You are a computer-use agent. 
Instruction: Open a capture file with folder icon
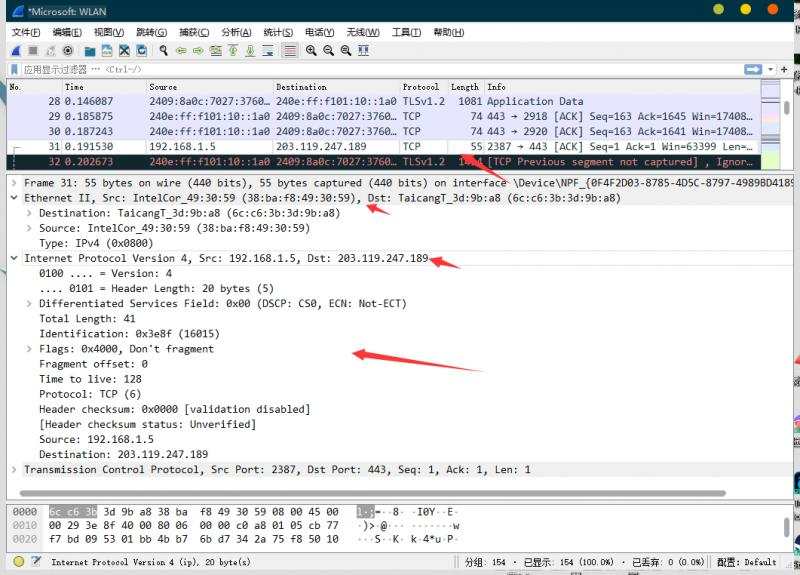pyautogui.click(x=90, y=50)
